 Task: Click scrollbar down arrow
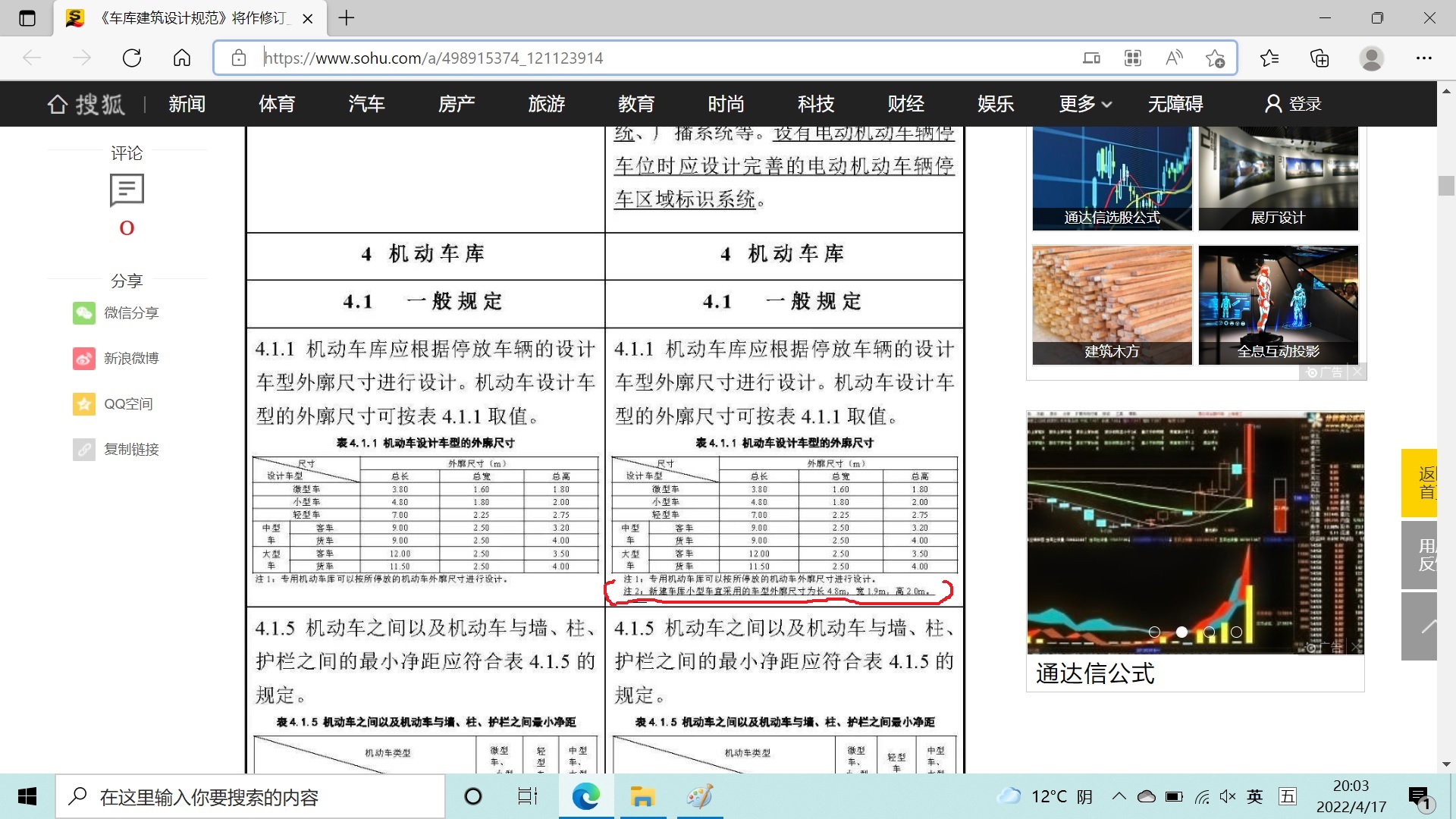coord(1446,764)
